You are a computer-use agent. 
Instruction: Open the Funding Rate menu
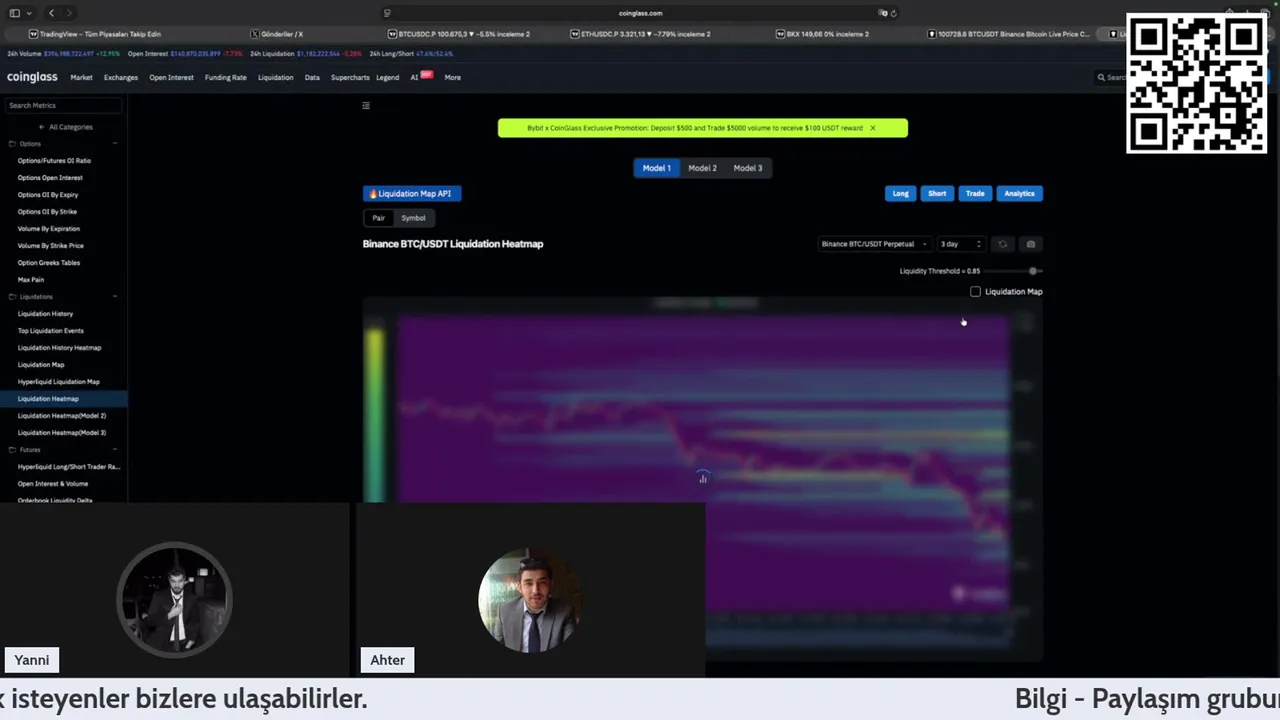[x=226, y=77]
